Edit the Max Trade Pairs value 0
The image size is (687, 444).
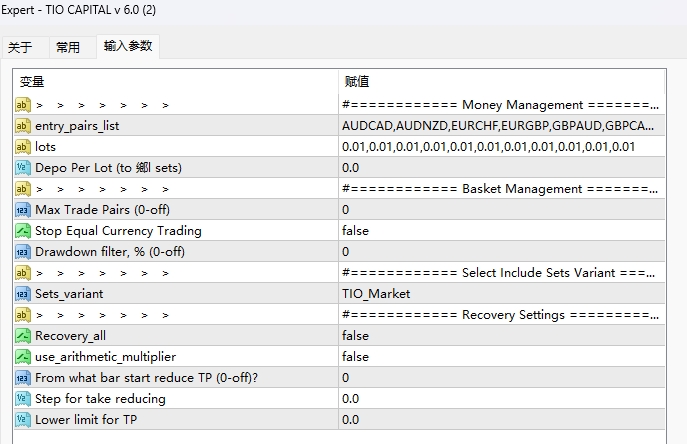502,210
